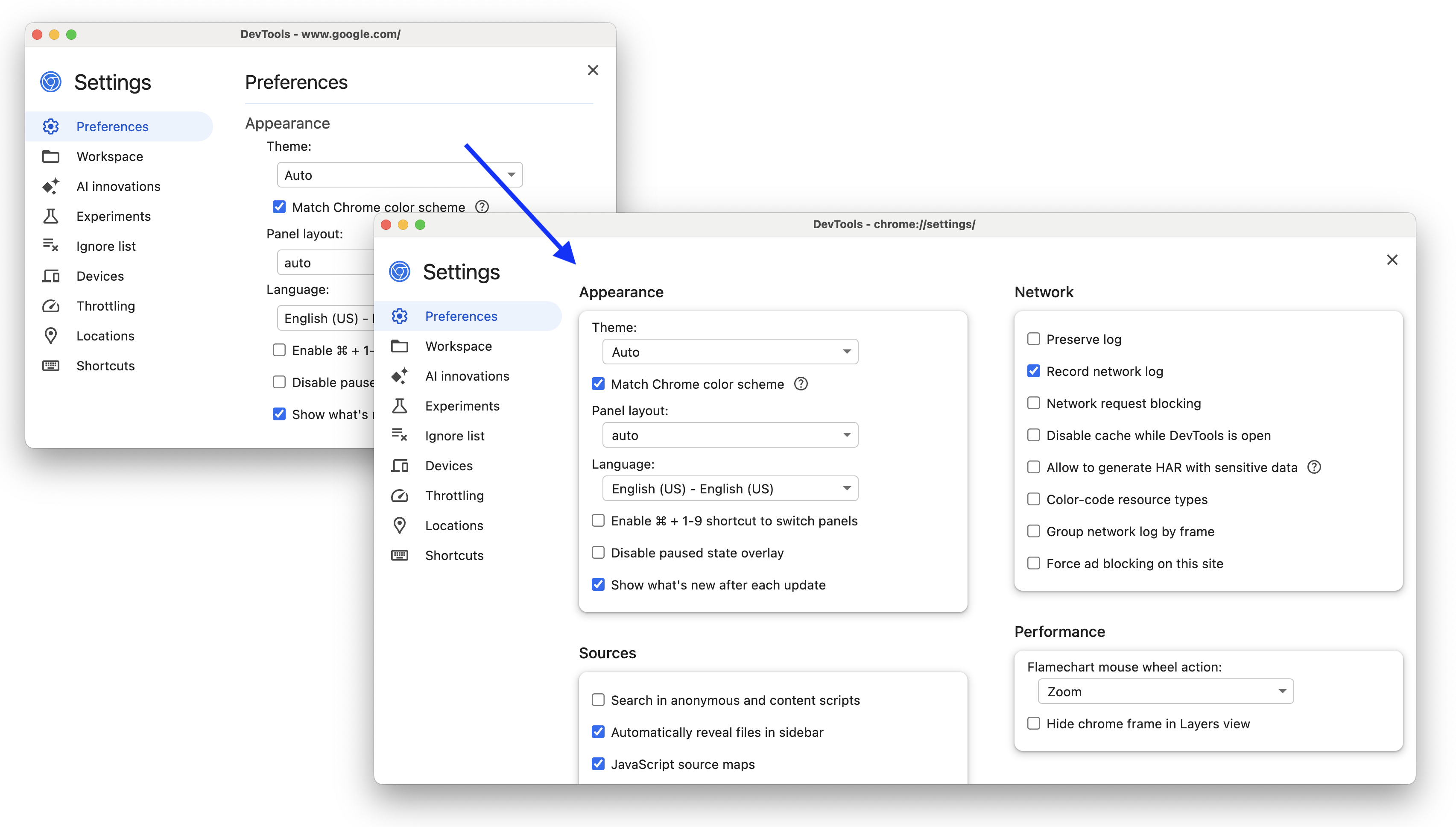
Task: Click Flamechart mouse wheel Zoom dropdown
Action: point(1164,692)
